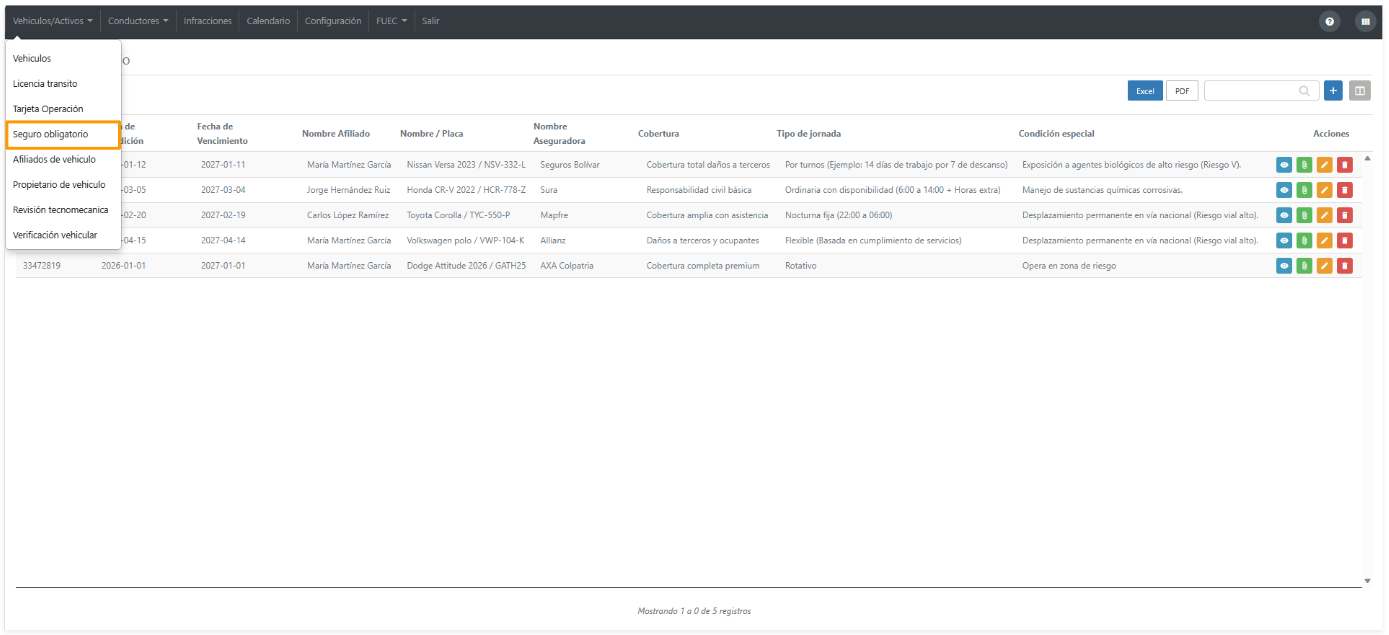Delete the Dodge Attitude 2026 record

[1345, 266]
